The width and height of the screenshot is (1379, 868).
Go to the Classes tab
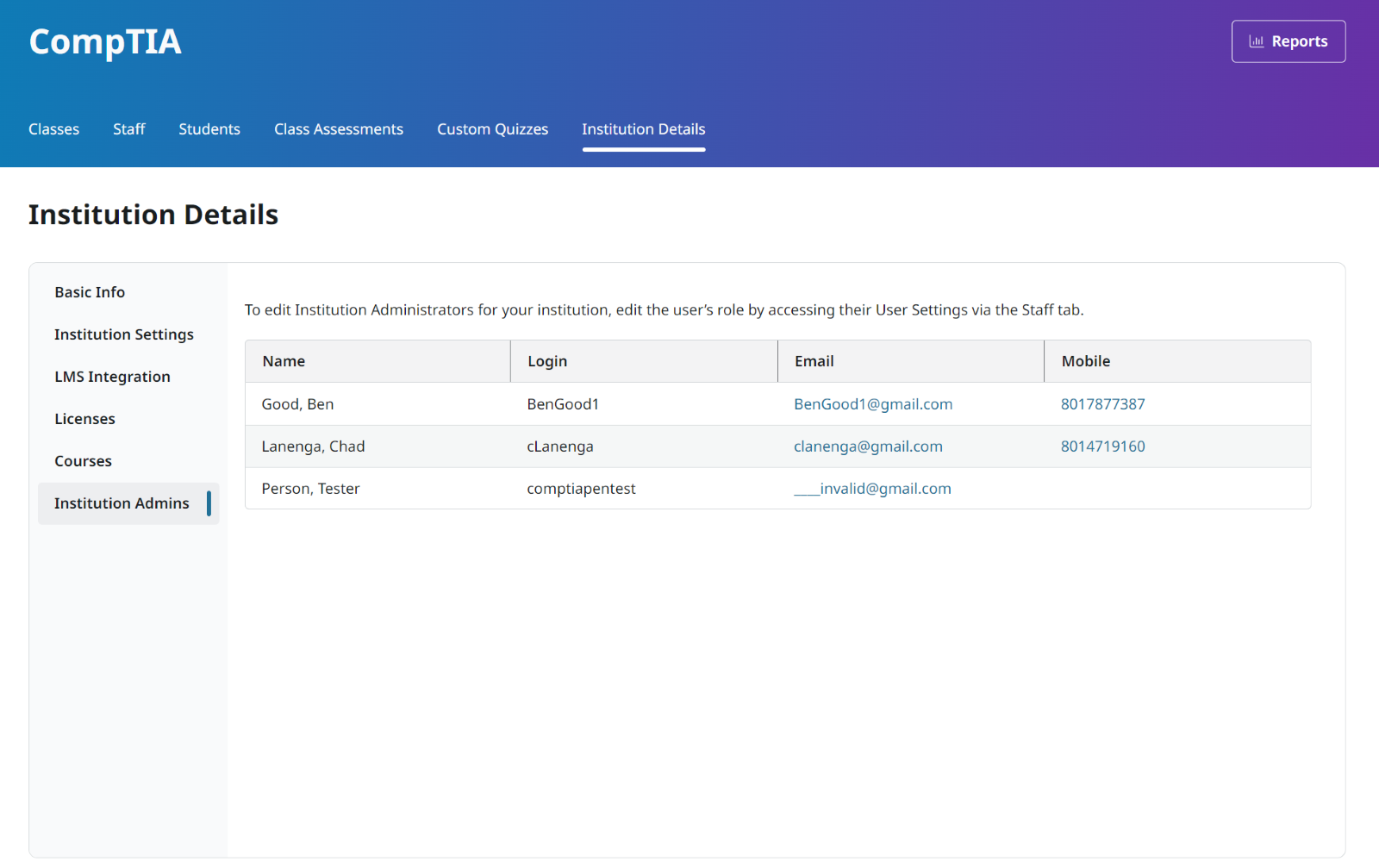(x=53, y=129)
